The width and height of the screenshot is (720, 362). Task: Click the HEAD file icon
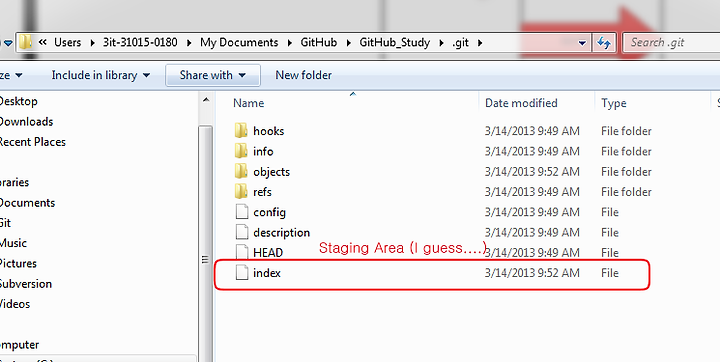point(242,252)
